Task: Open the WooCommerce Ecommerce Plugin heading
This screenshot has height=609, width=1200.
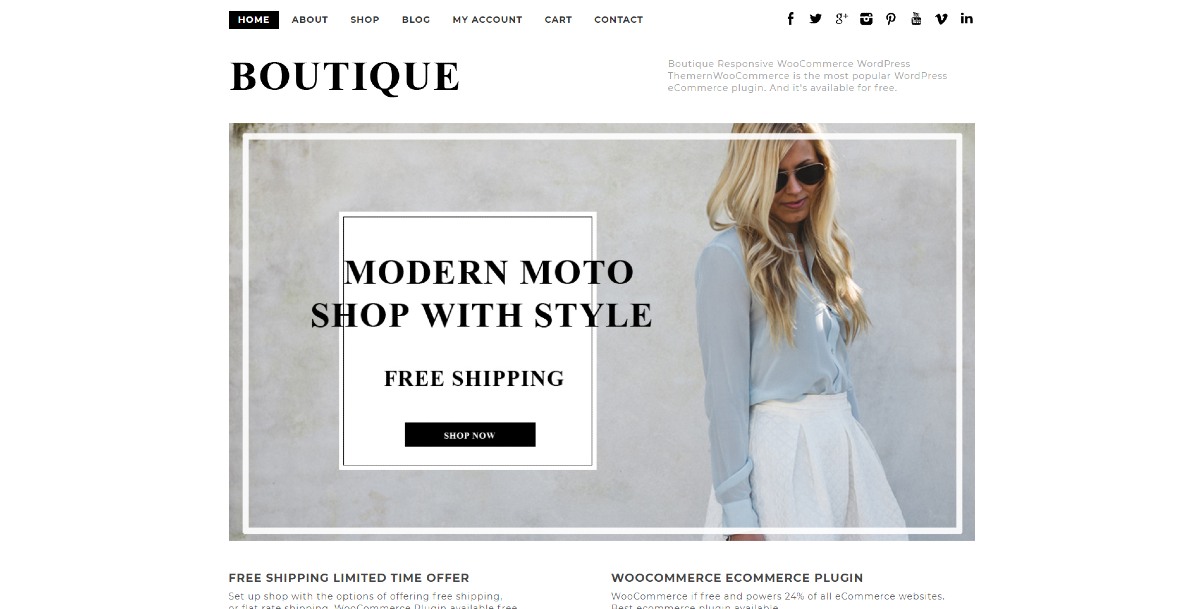Action: click(737, 578)
